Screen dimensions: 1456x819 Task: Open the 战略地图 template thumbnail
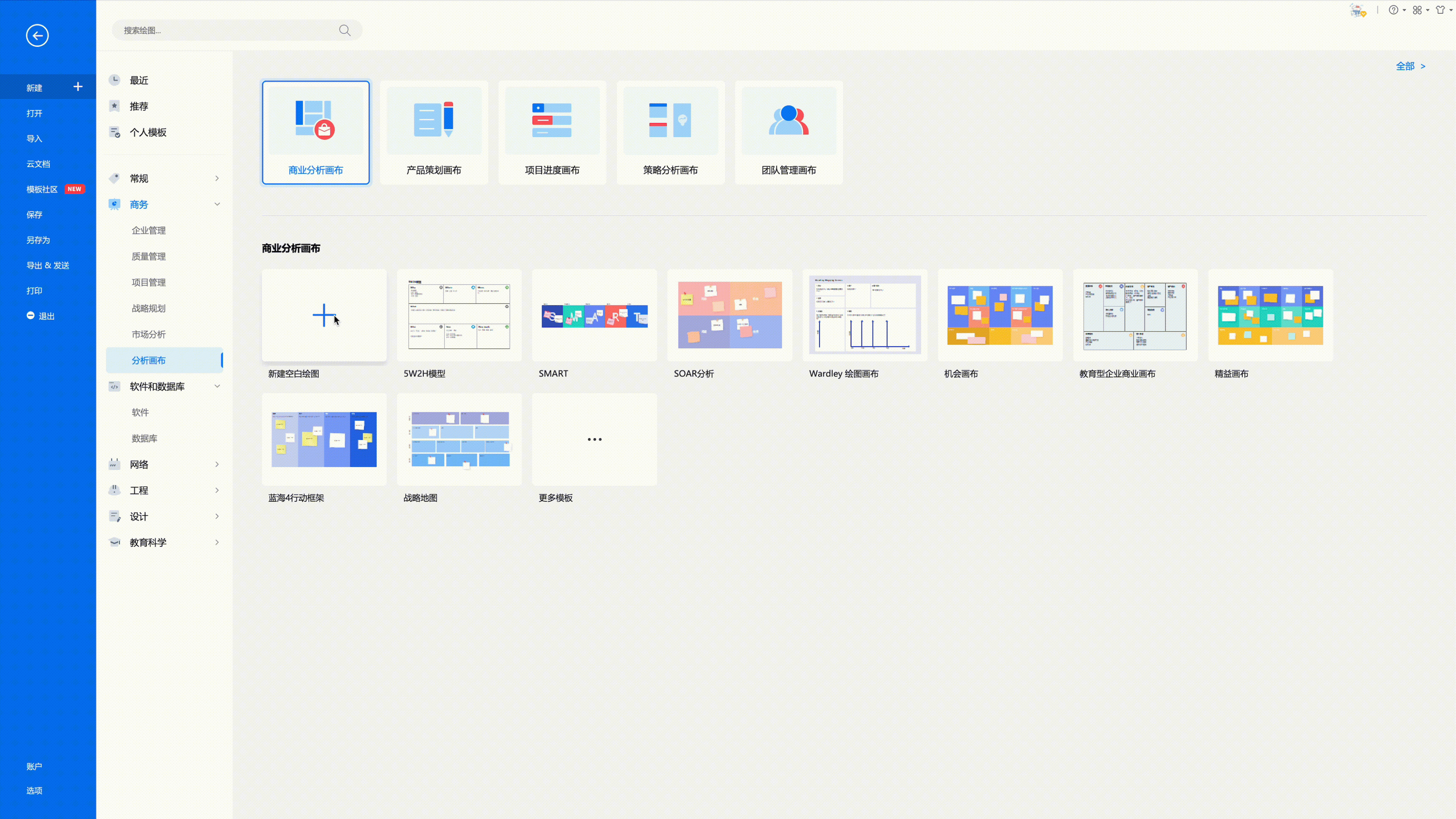[x=459, y=440]
